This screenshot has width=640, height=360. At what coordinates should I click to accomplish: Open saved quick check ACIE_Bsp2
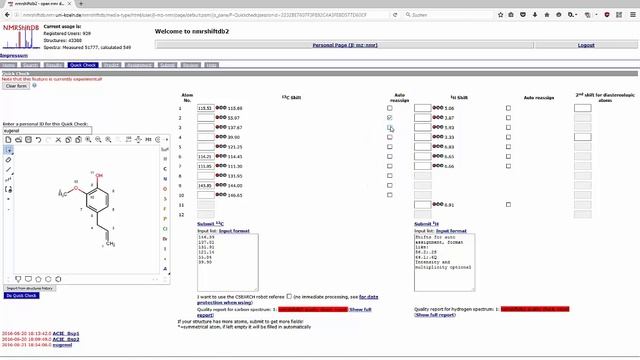(66, 339)
